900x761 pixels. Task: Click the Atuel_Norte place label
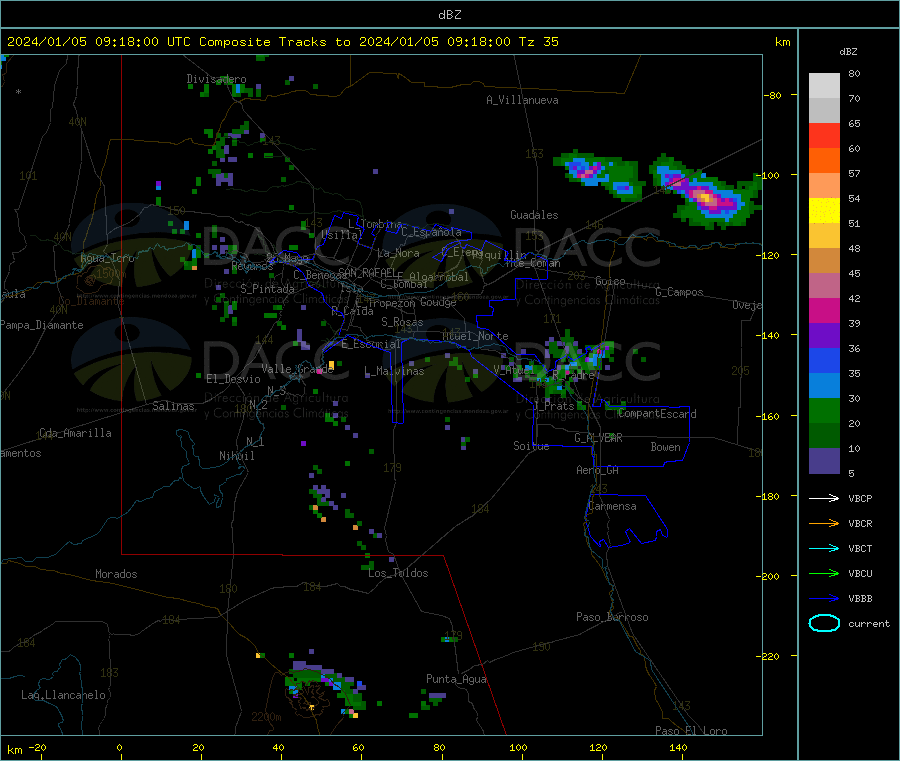click(x=475, y=336)
